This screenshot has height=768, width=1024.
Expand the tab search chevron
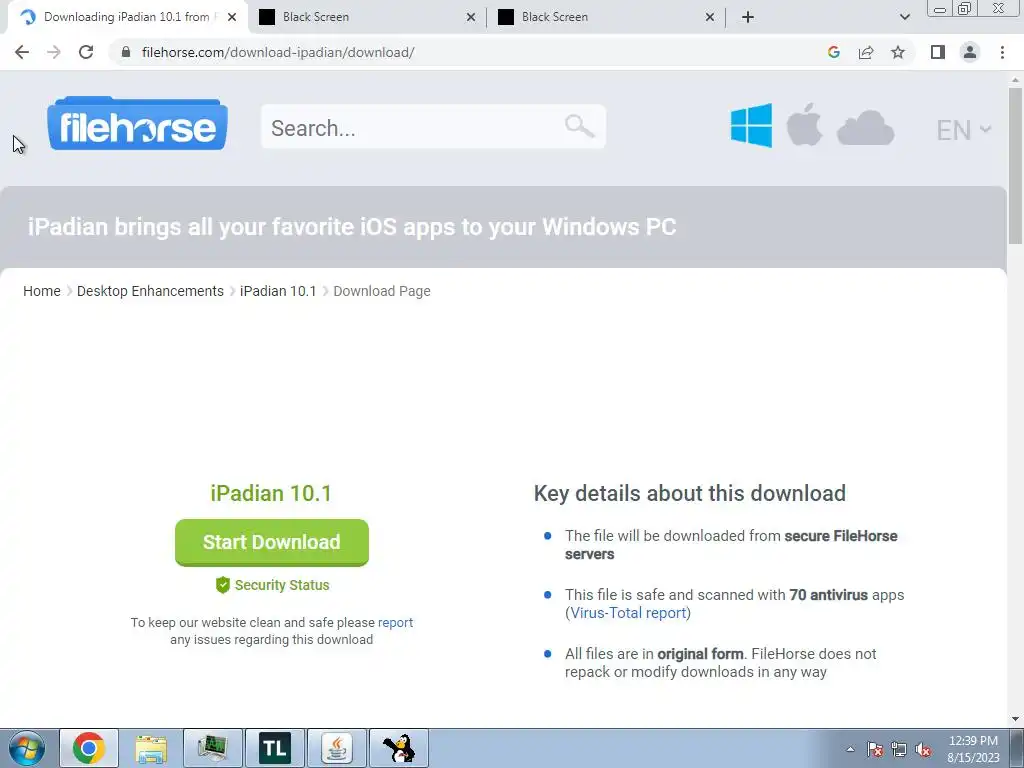[x=904, y=17]
